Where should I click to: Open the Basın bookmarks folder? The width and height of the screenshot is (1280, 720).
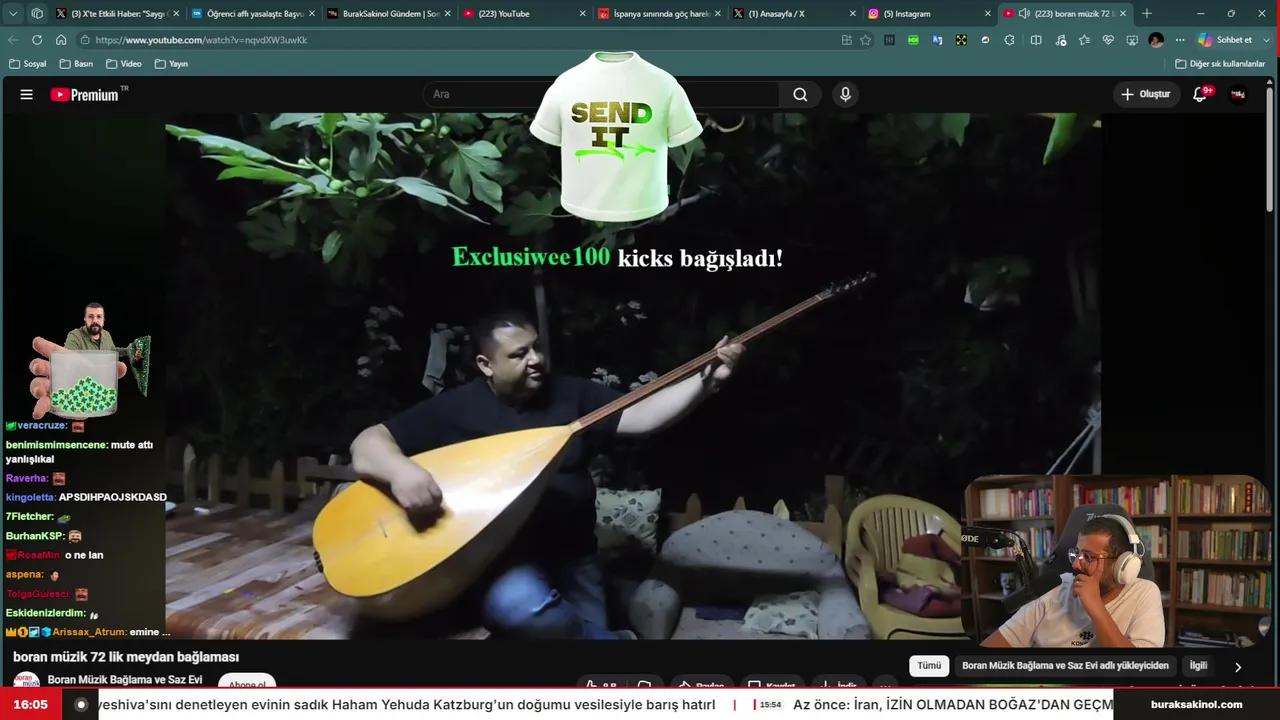76,64
